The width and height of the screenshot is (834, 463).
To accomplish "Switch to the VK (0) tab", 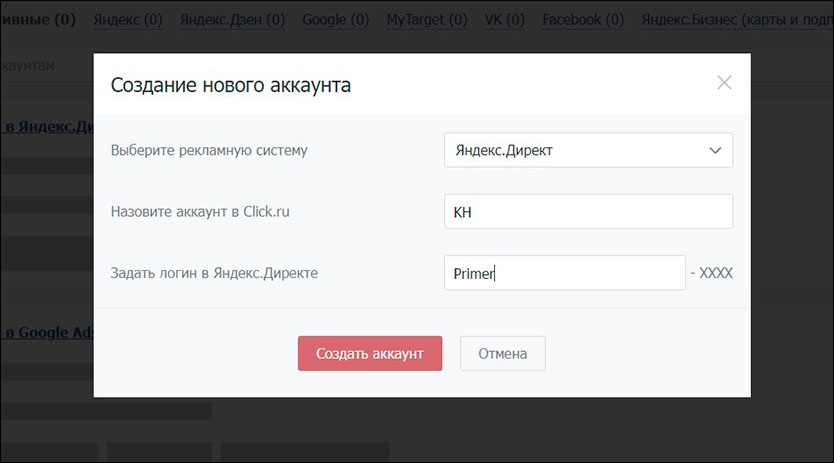I will (504, 20).
